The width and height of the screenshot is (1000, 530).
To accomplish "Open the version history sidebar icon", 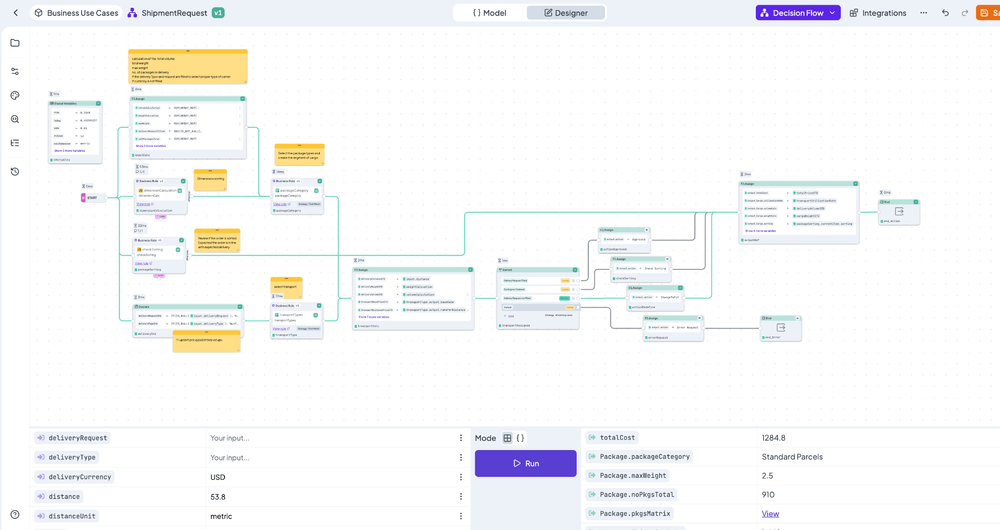I will [15, 172].
